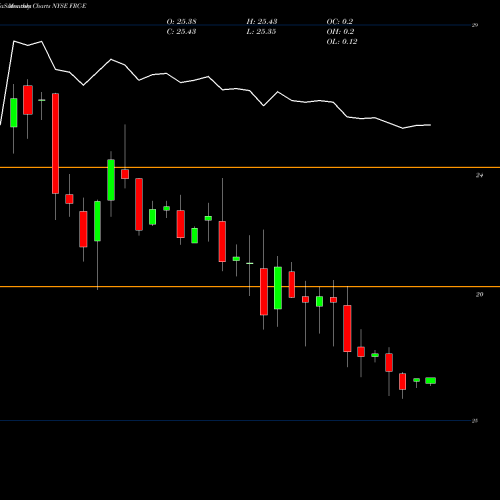Click the open price 'O: 25.38'
The width and height of the screenshot is (500, 500).
tap(181, 22)
